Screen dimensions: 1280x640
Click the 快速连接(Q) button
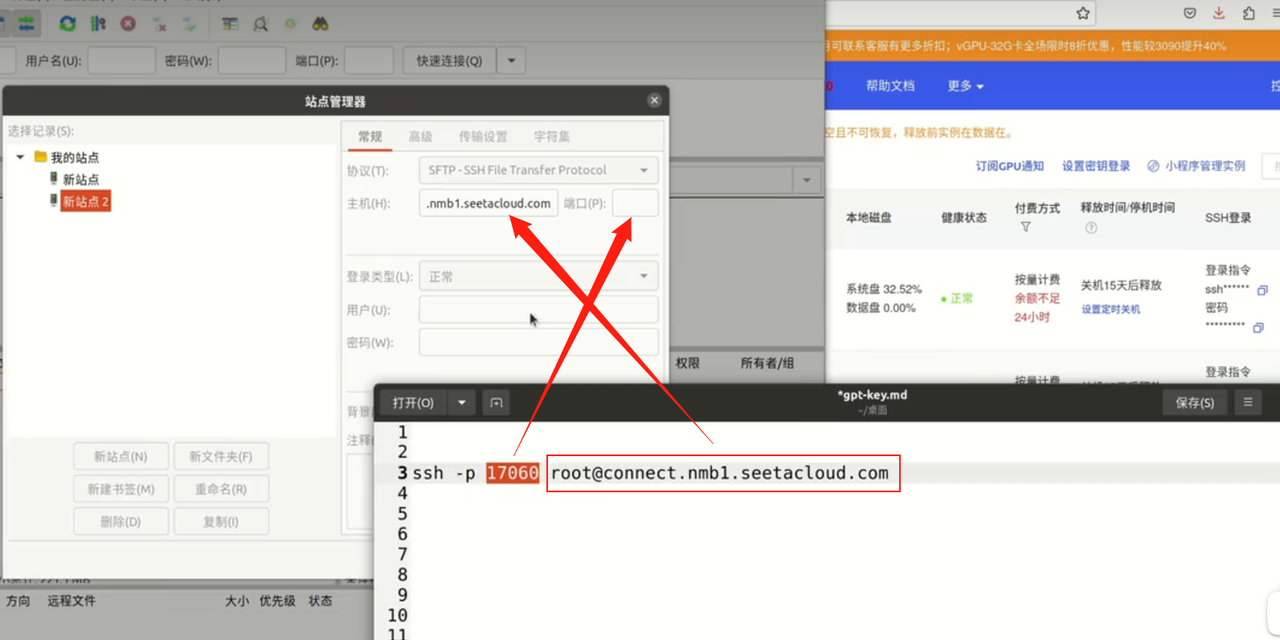(449, 61)
